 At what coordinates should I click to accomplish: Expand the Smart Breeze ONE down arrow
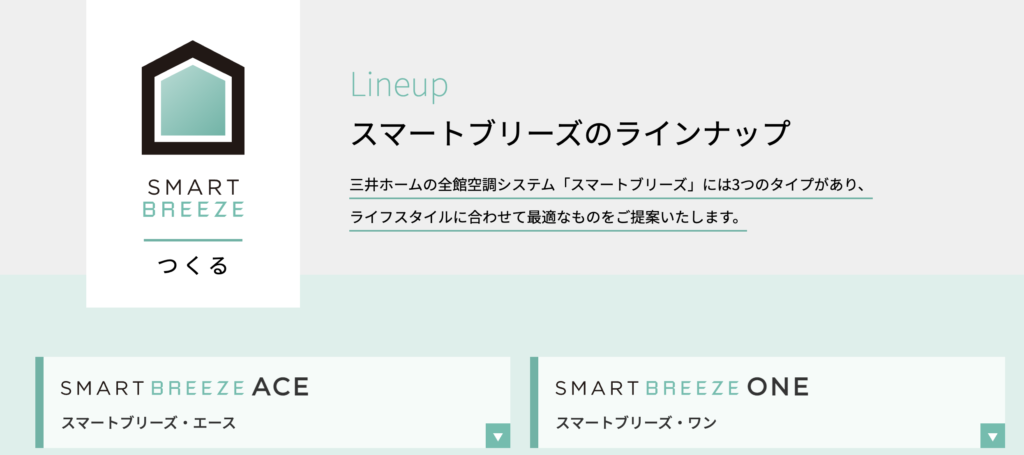point(992,435)
